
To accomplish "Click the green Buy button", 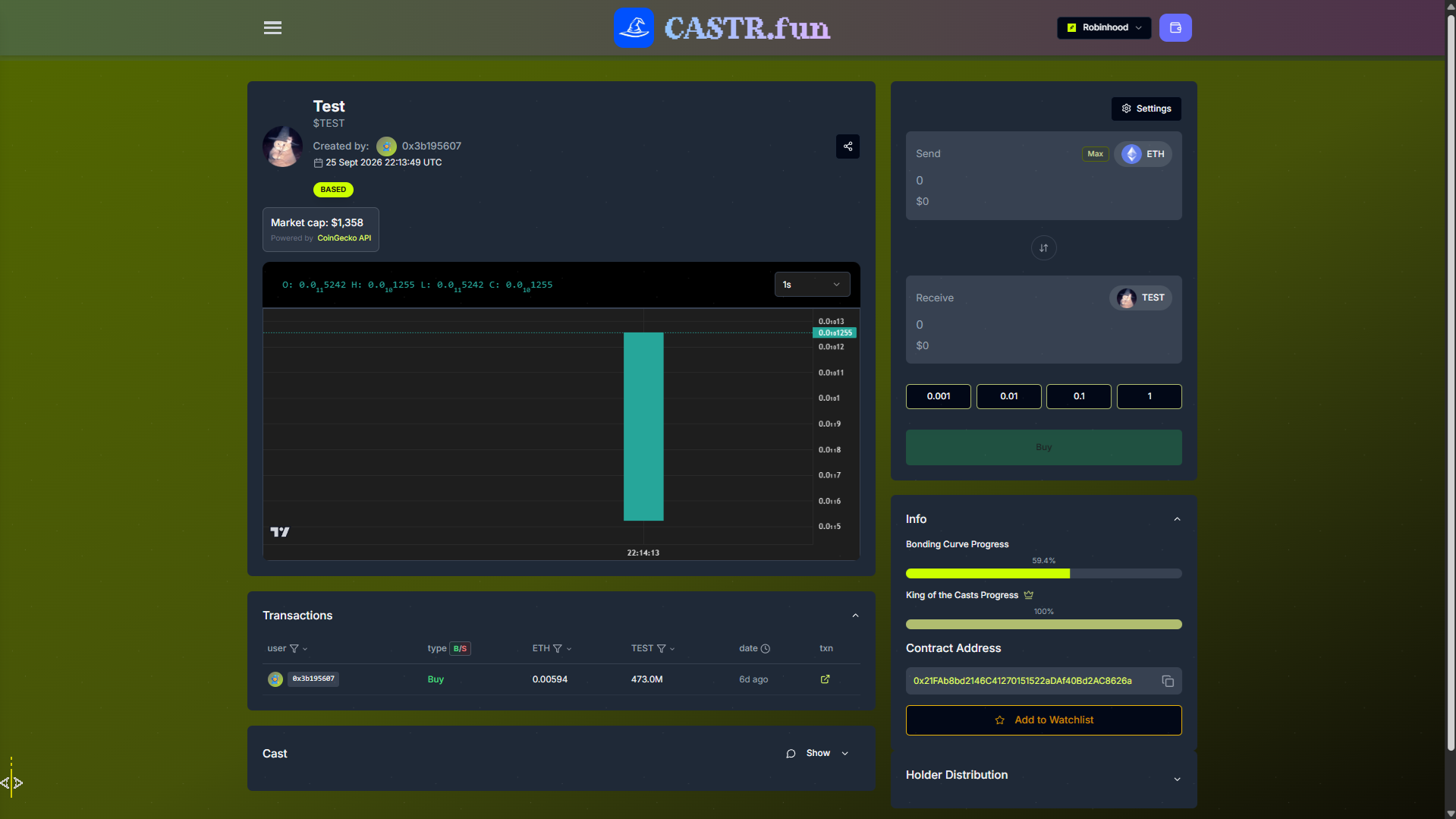I will 1044,448.
